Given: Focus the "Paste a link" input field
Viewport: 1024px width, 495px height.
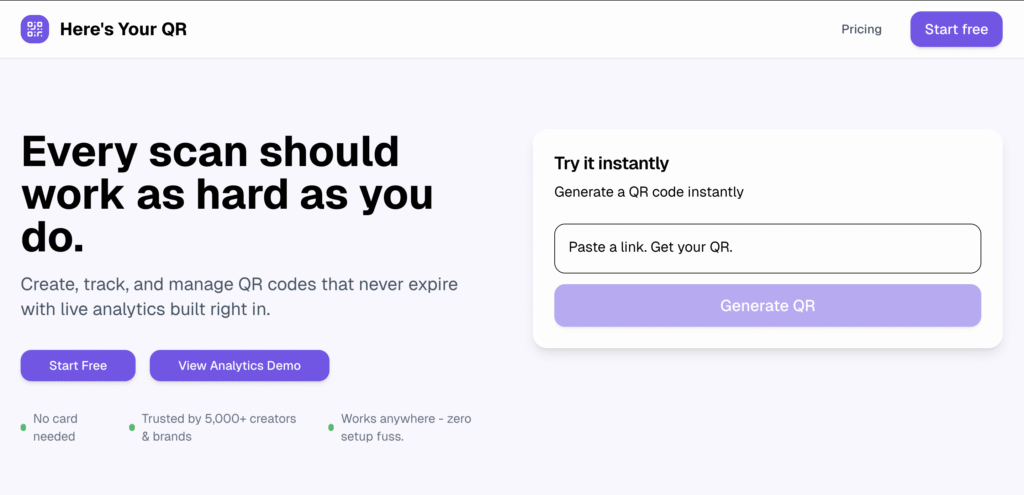Looking at the screenshot, I should (767, 248).
